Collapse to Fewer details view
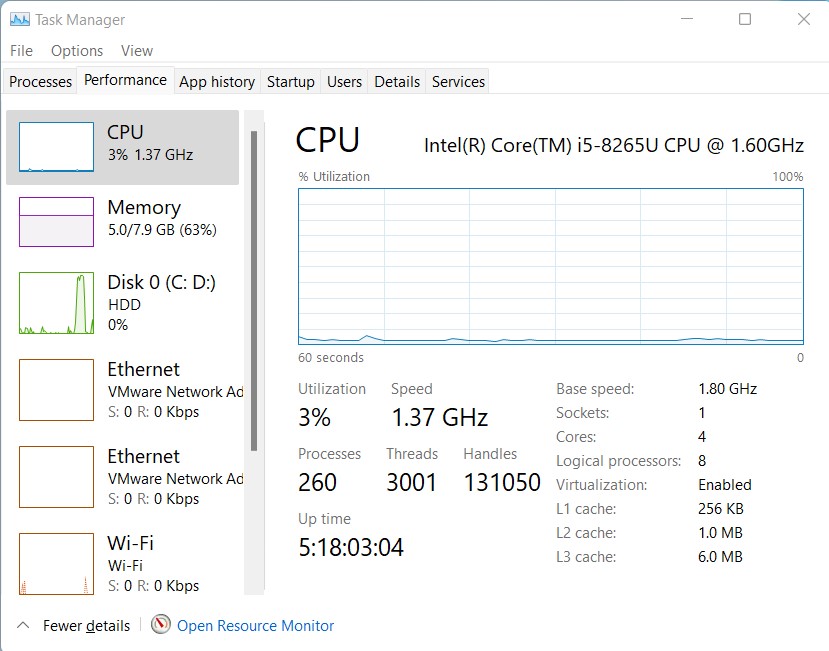Viewport: 829px width, 651px height. [x=85, y=625]
